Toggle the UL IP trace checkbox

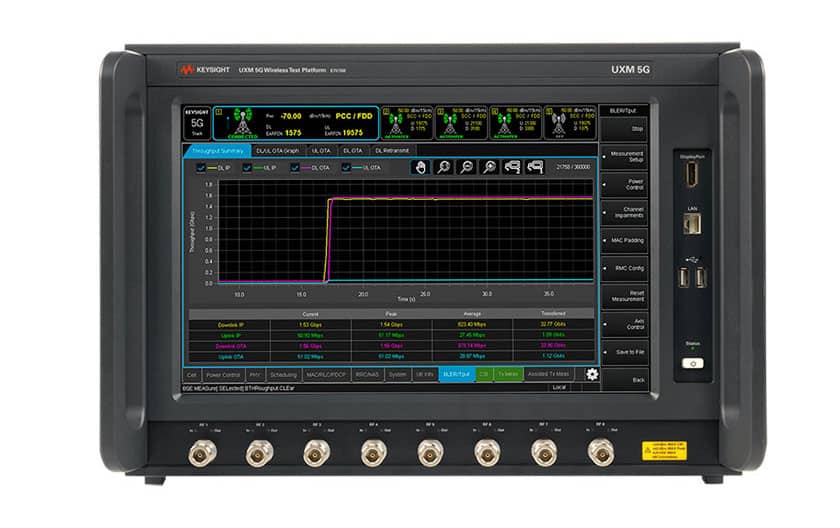(x=247, y=167)
